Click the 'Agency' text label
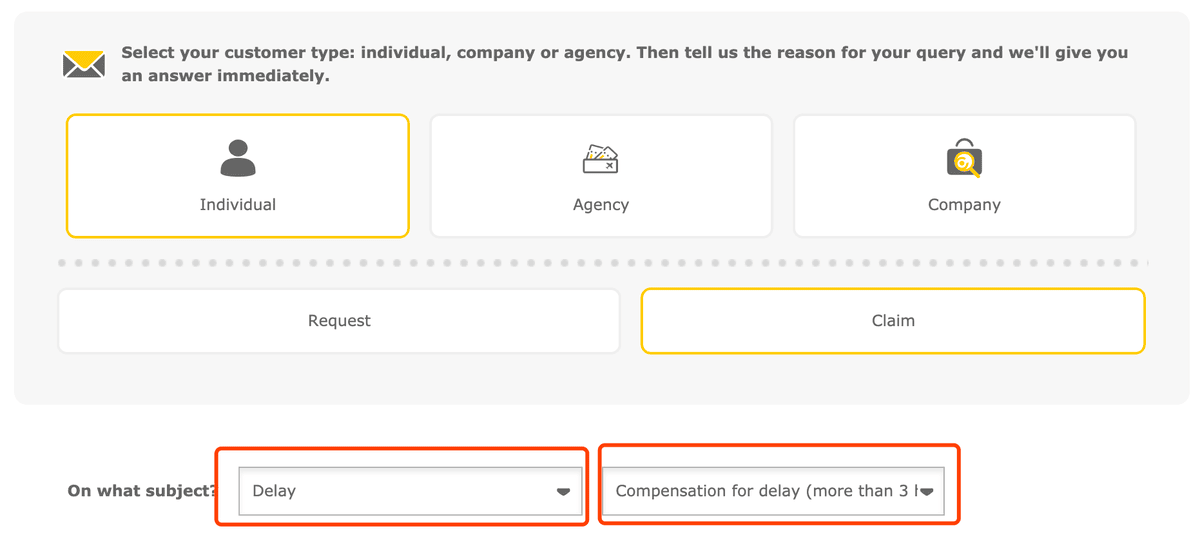This screenshot has width=1200, height=544. 601,205
